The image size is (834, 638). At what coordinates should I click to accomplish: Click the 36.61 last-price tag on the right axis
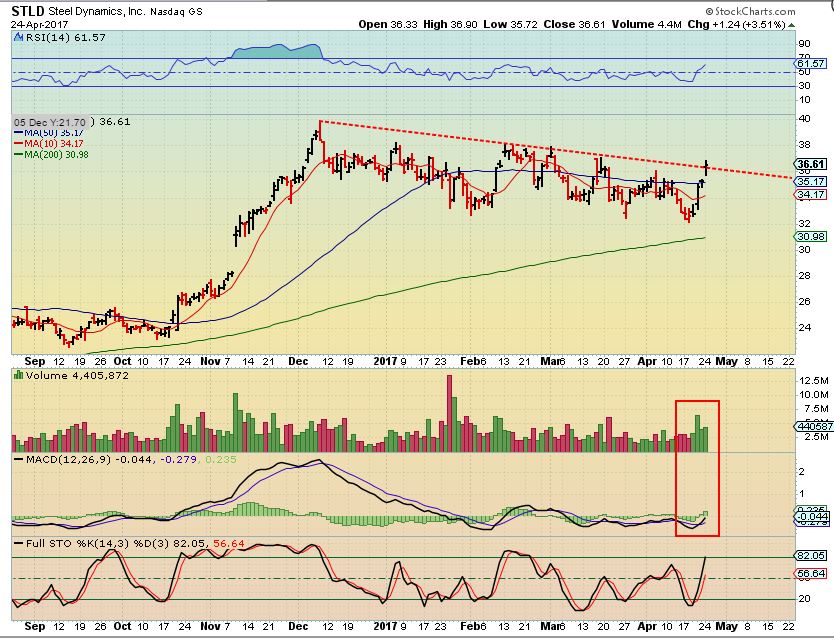tap(811, 164)
